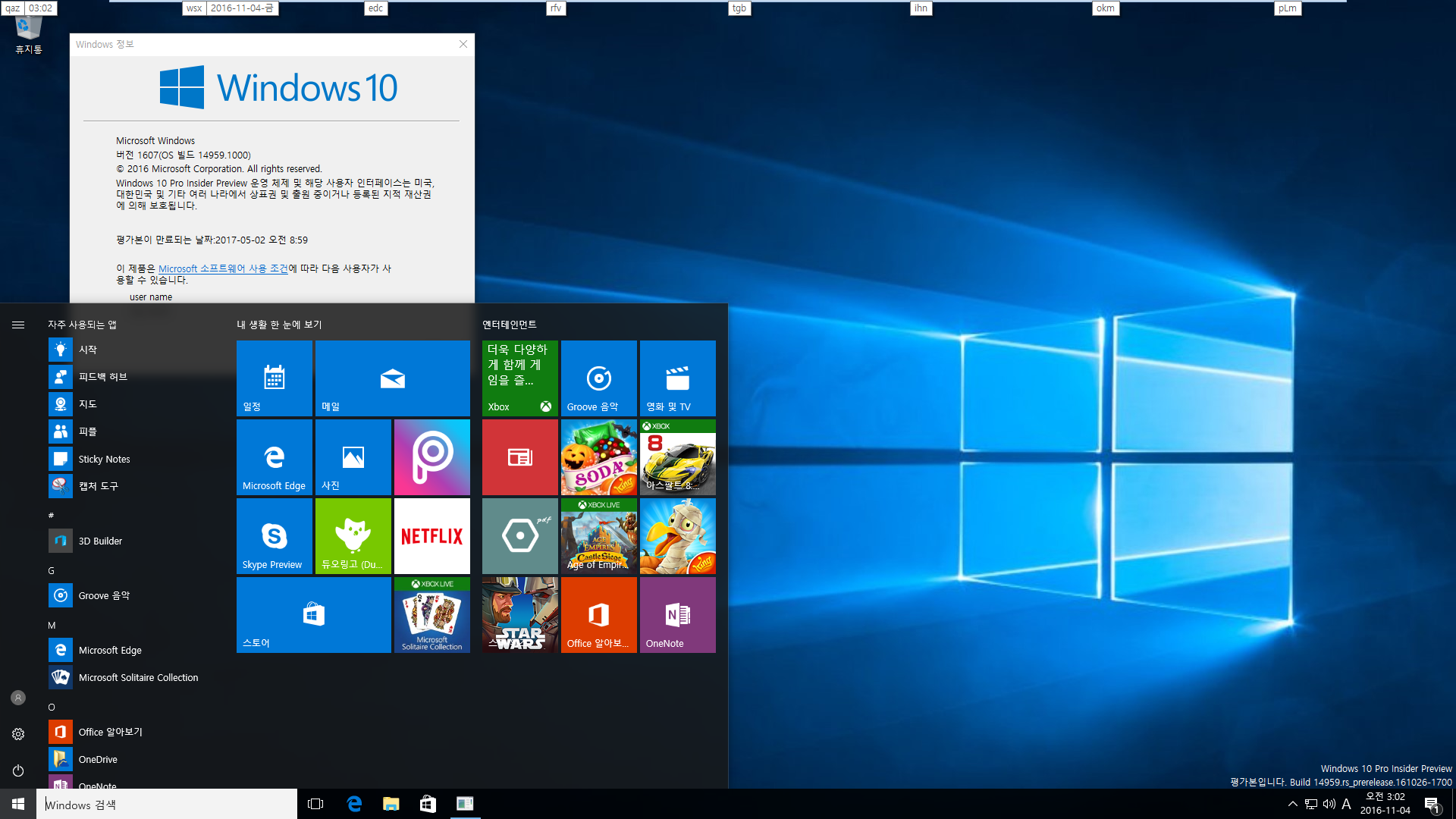The width and height of the screenshot is (1456, 819).
Task: Open Office 알아보기 list entry
Action: coord(136,732)
